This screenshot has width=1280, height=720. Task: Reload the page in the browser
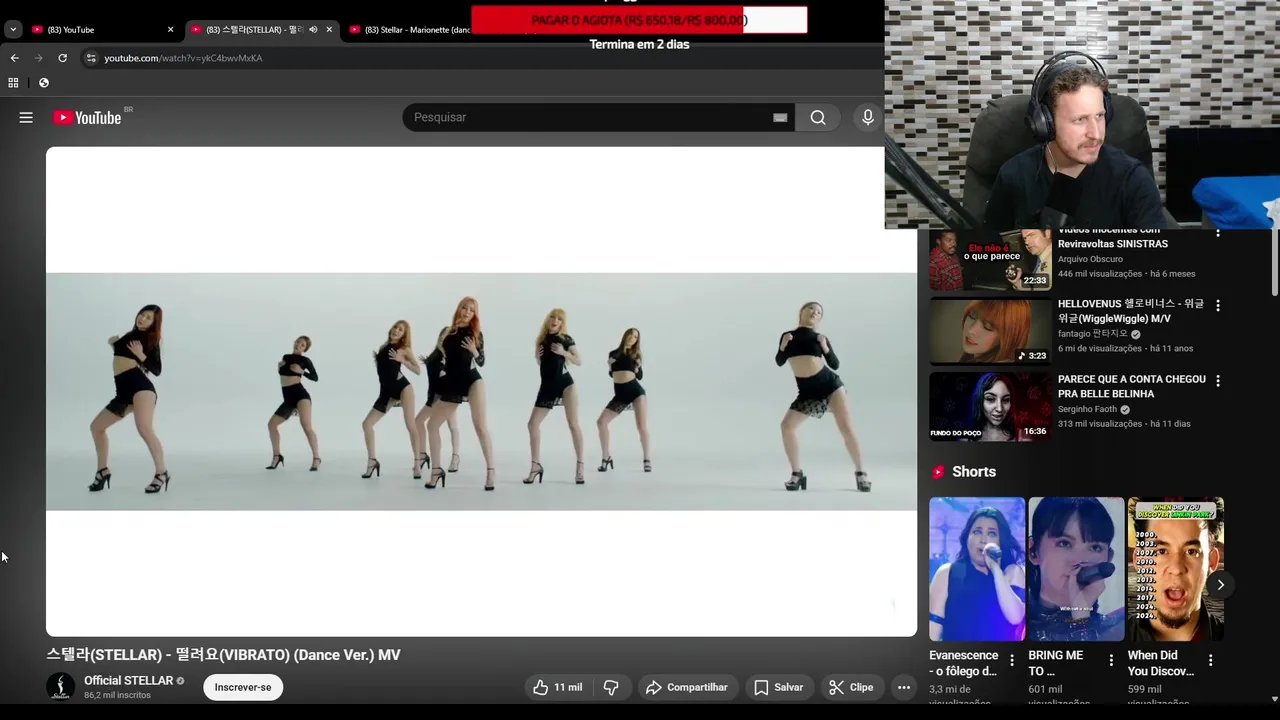62,58
